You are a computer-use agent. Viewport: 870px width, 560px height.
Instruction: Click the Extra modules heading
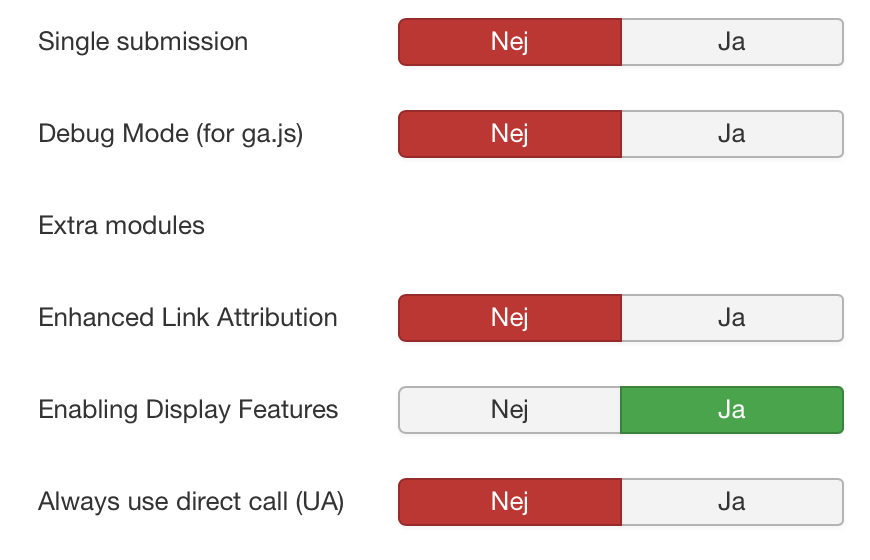click(x=121, y=226)
